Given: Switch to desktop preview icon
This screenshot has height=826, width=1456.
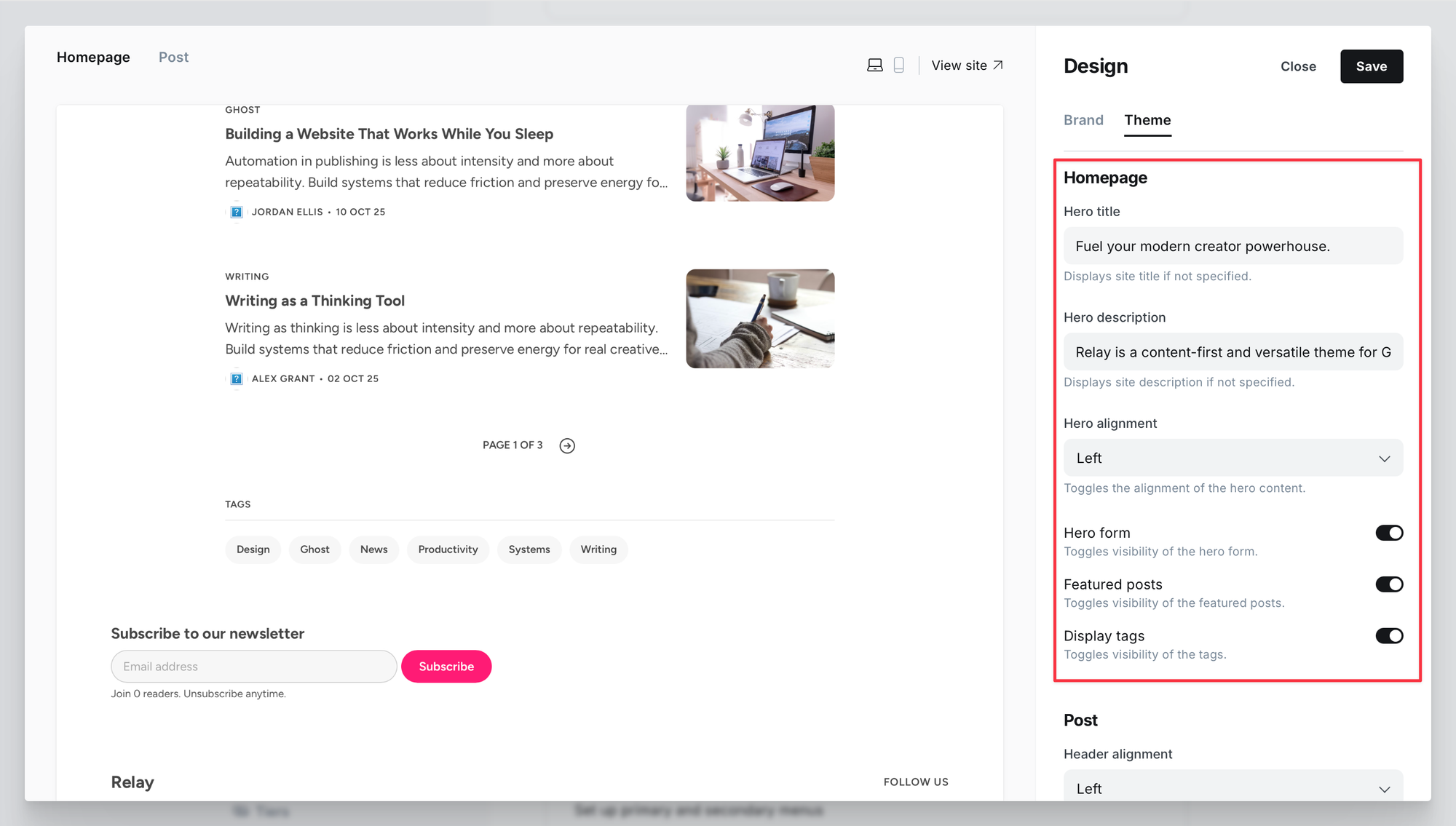Looking at the screenshot, I should (875, 65).
